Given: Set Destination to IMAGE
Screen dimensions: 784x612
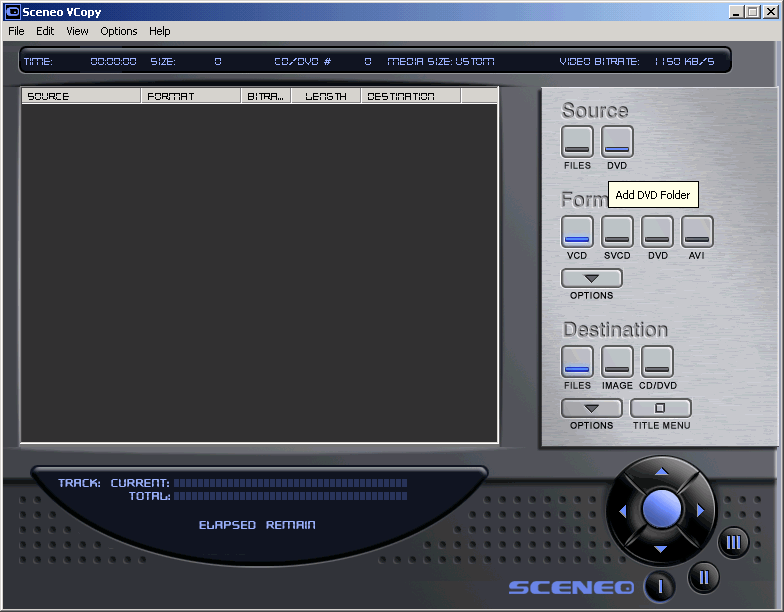Looking at the screenshot, I should pos(617,362).
